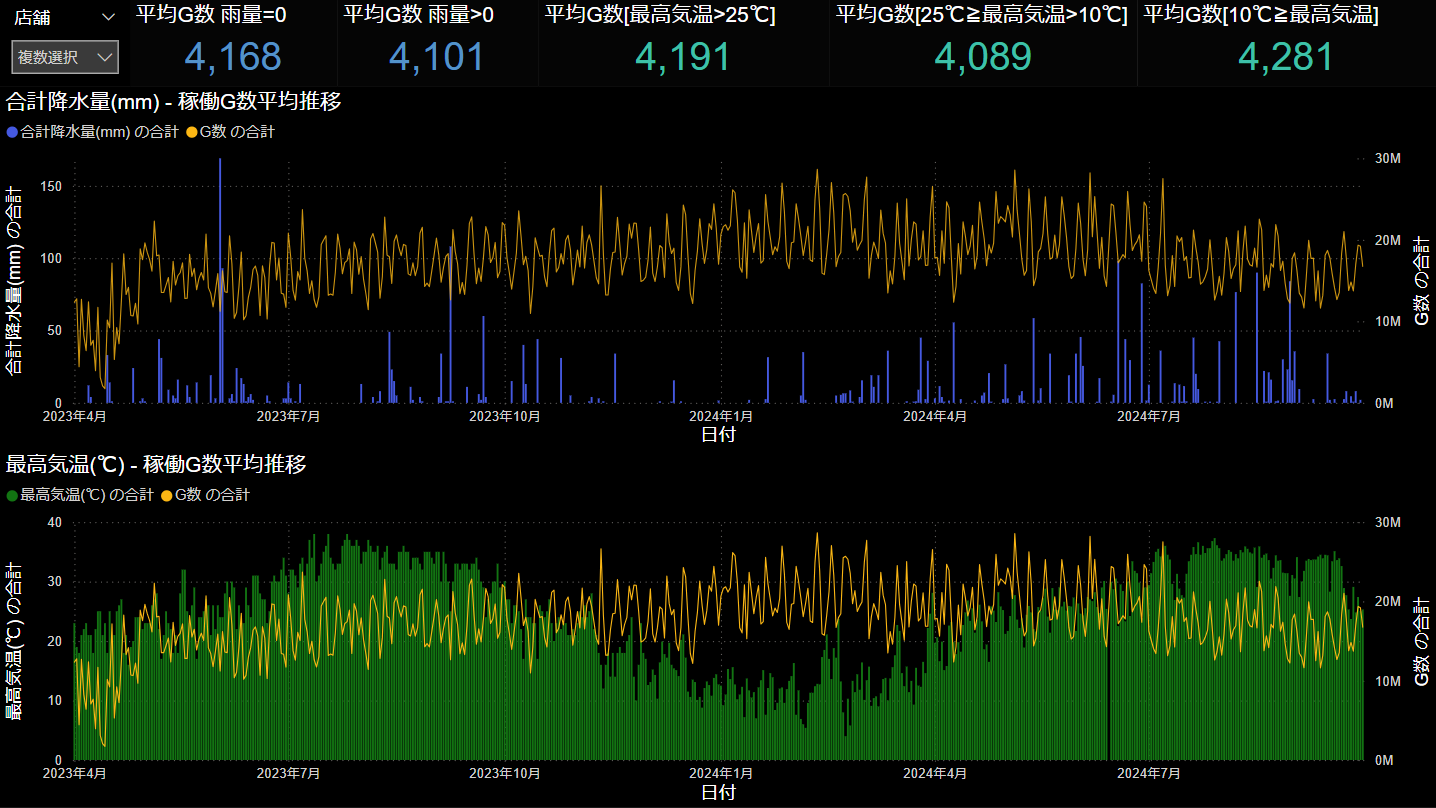The height and width of the screenshot is (808, 1436).
Task: Click the 4,191 card for 最高気温>25℃
Action: (x=682, y=58)
